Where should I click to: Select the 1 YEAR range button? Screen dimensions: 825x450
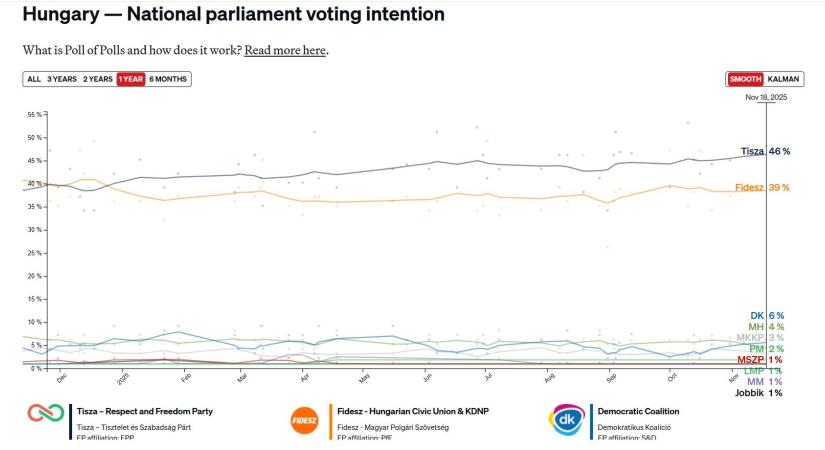(131, 79)
